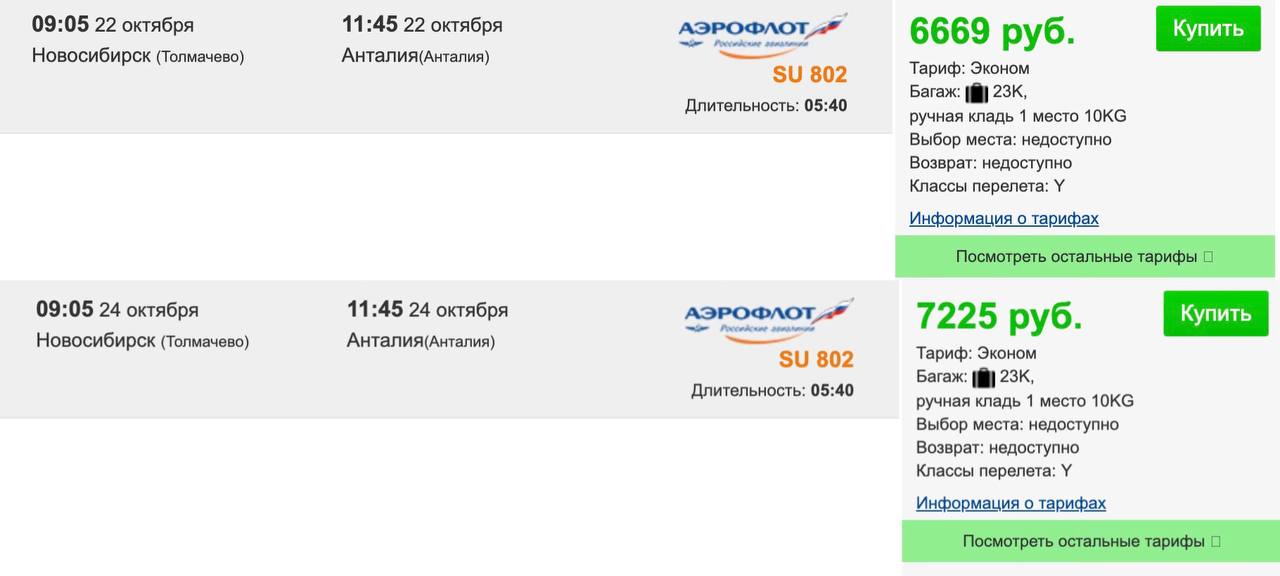This screenshot has height=576, width=1280.
Task: Click the Aeroflot logo on the 24 октября flight
Action: (768, 319)
